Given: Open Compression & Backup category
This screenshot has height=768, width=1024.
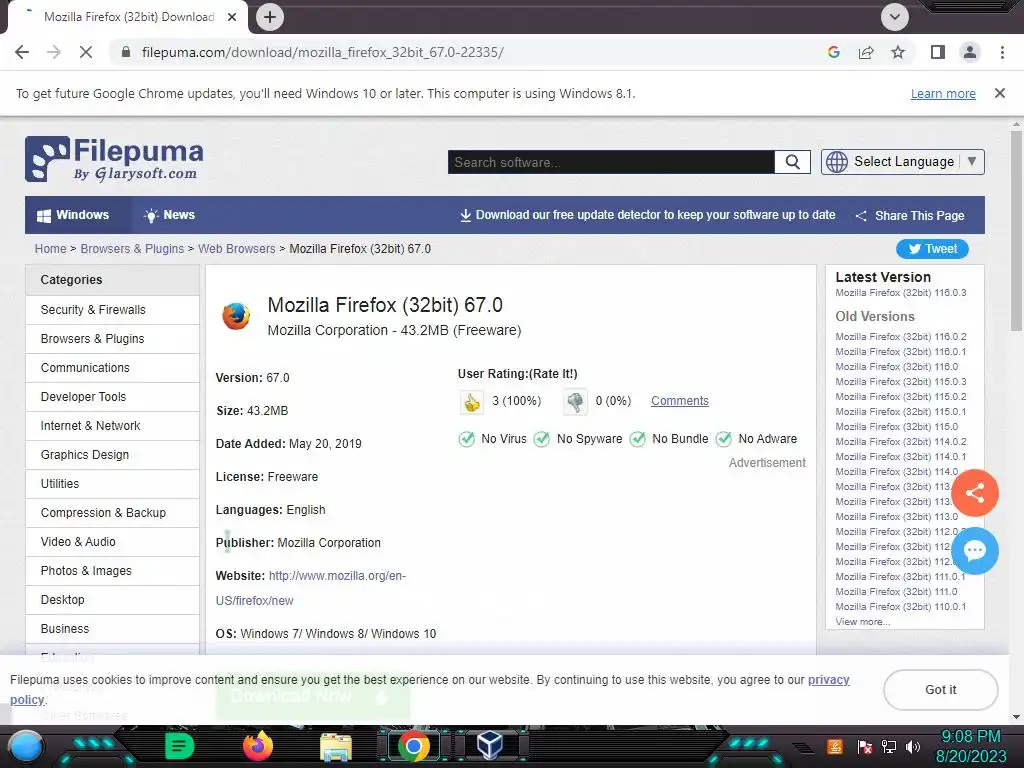Looking at the screenshot, I should (112, 513).
